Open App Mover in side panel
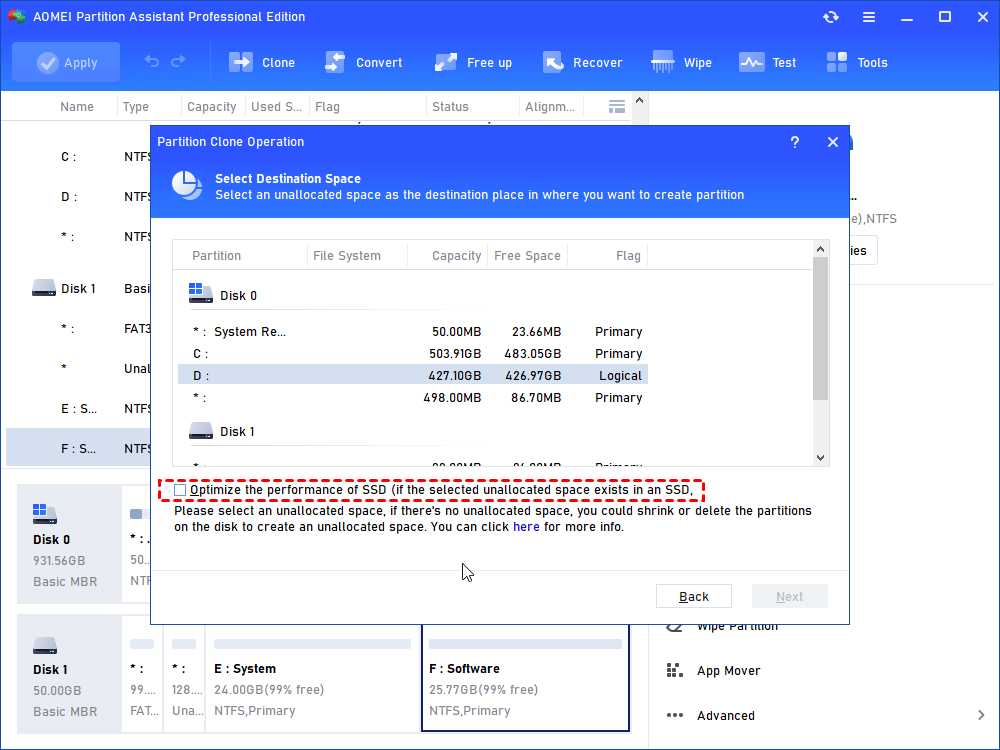1000x750 pixels. tap(713, 670)
